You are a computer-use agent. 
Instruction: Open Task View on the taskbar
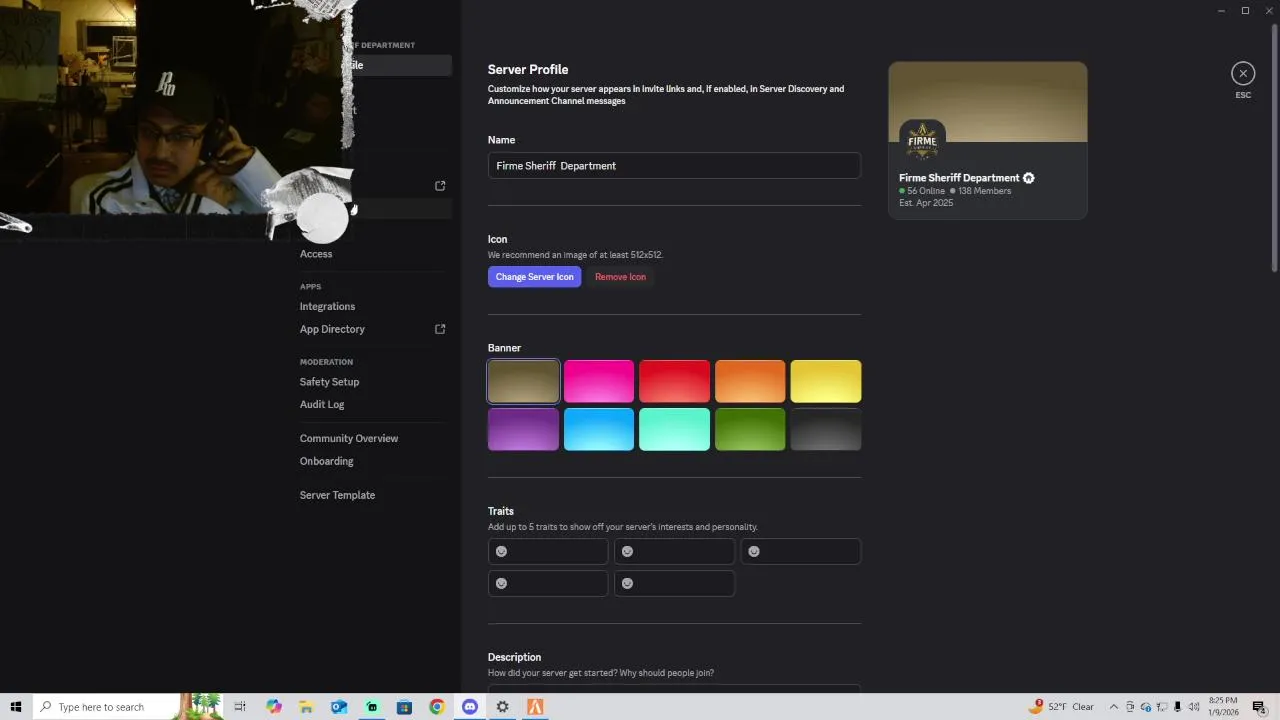[240, 707]
